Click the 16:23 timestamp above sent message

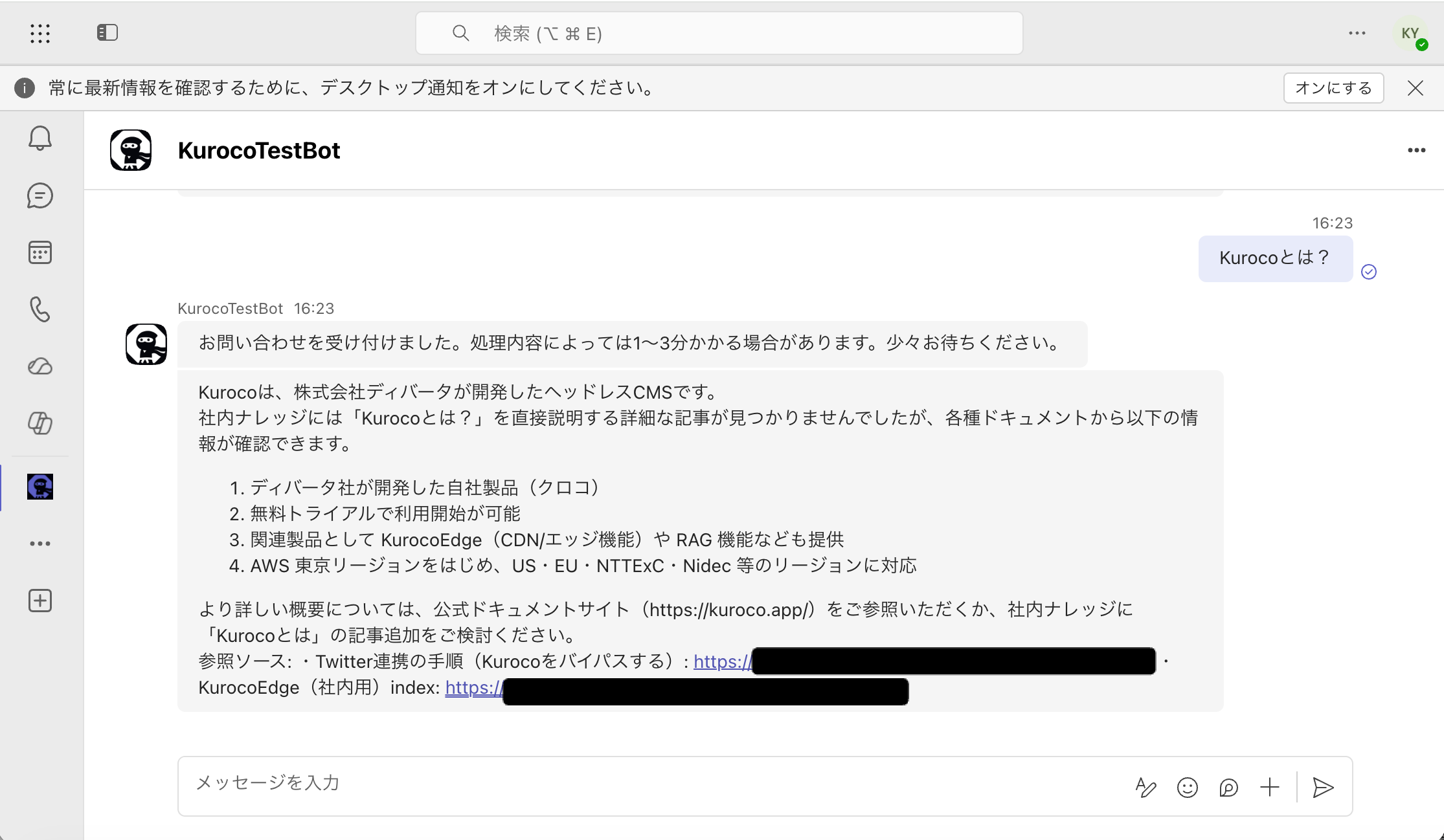coord(1332,223)
